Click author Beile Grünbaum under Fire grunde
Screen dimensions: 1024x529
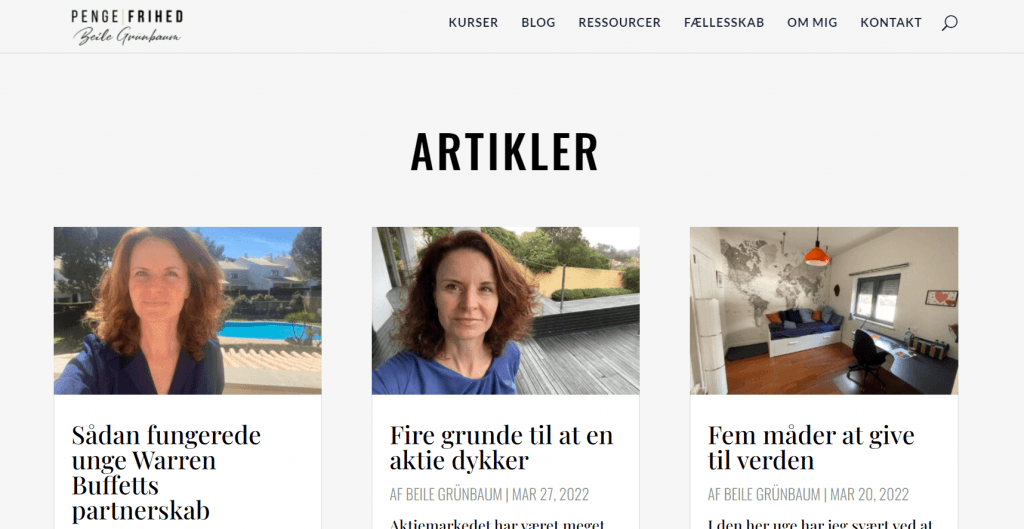pyautogui.click(x=454, y=494)
